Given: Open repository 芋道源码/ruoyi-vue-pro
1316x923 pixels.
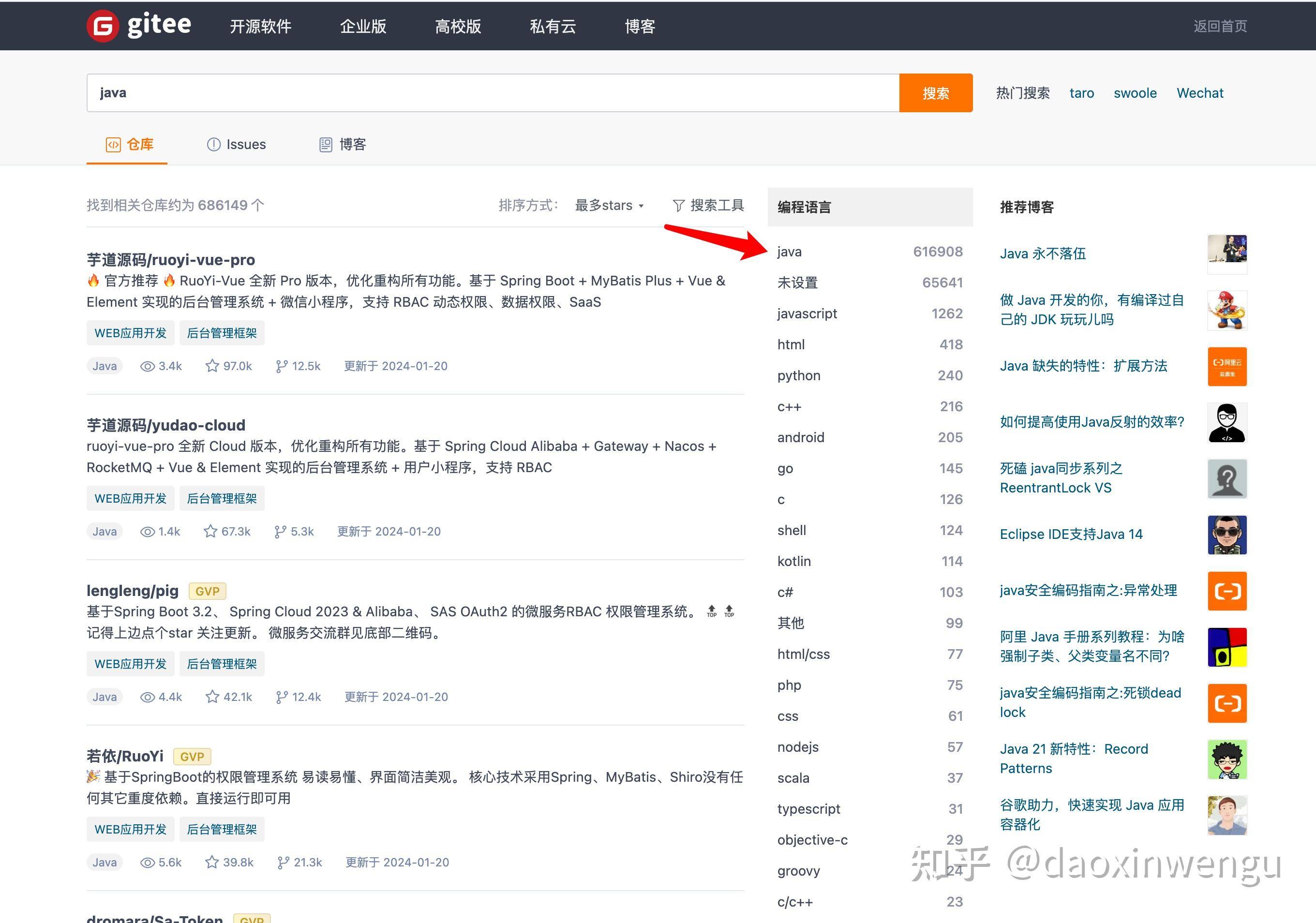Looking at the screenshot, I should tap(171, 260).
